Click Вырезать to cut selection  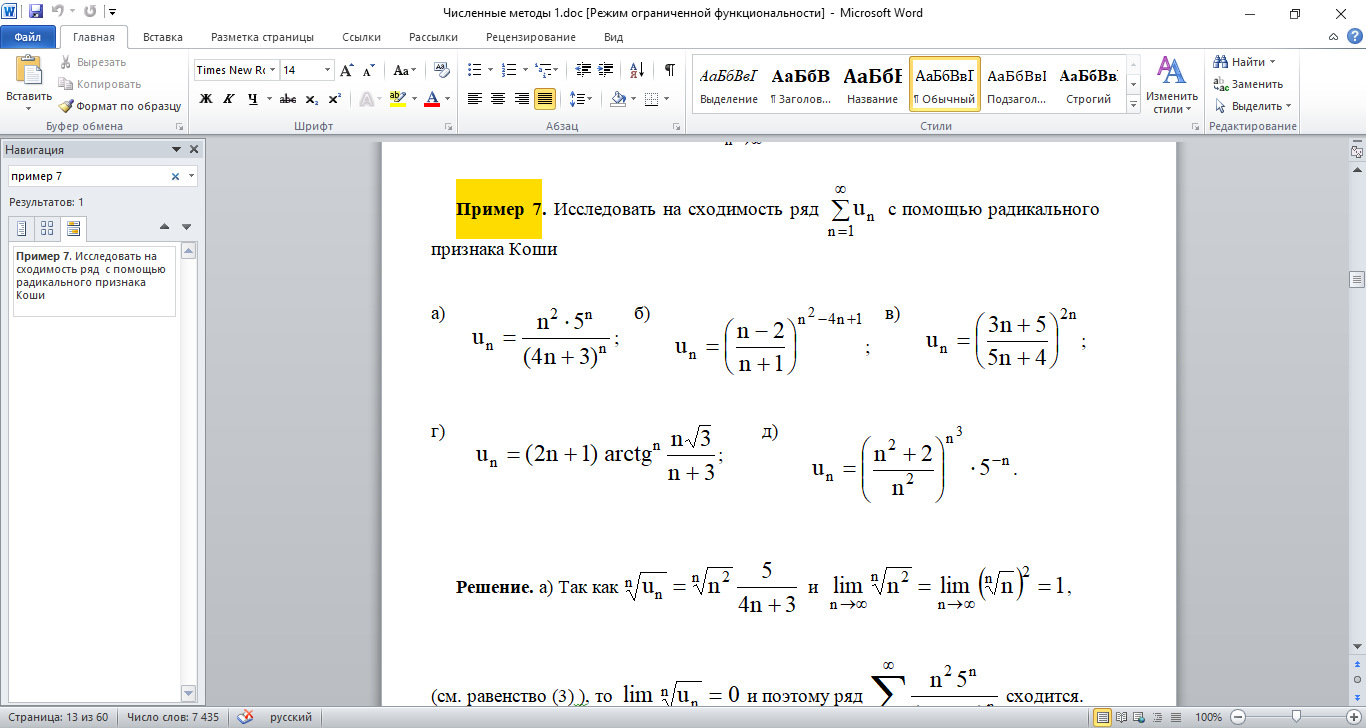(92, 62)
